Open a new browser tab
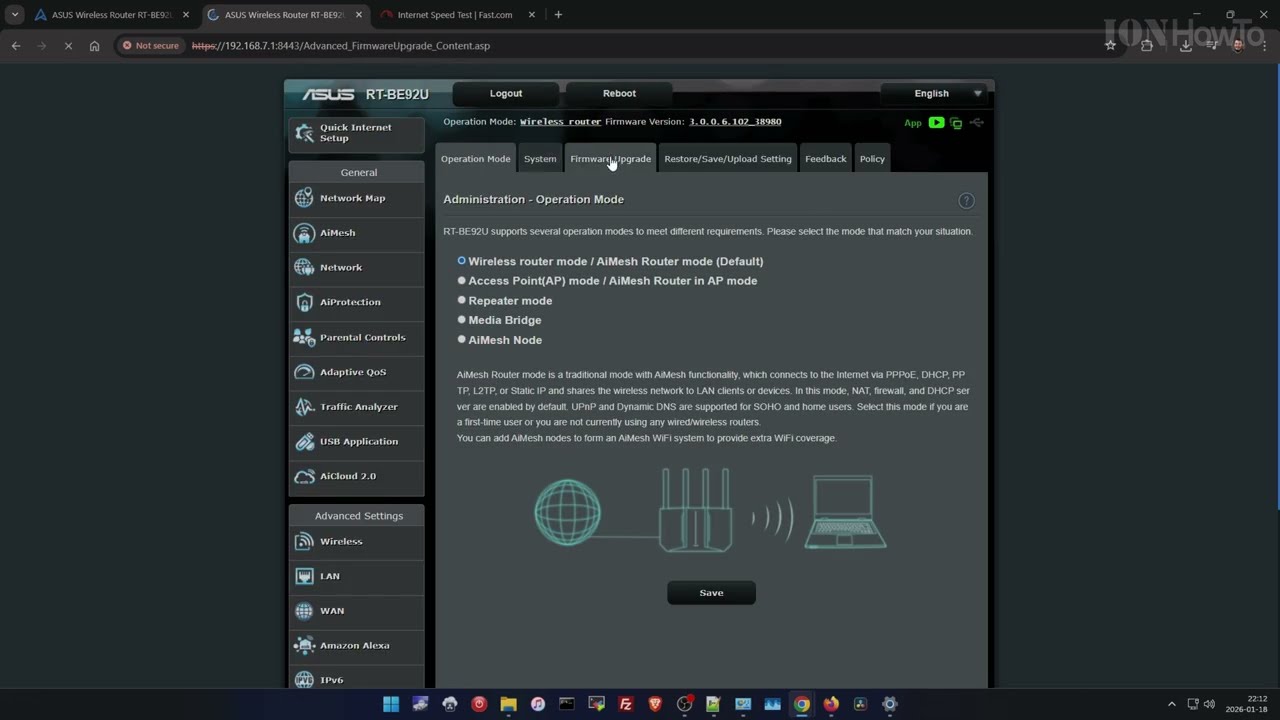Image resolution: width=1280 pixels, height=720 pixels. click(558, 15)
